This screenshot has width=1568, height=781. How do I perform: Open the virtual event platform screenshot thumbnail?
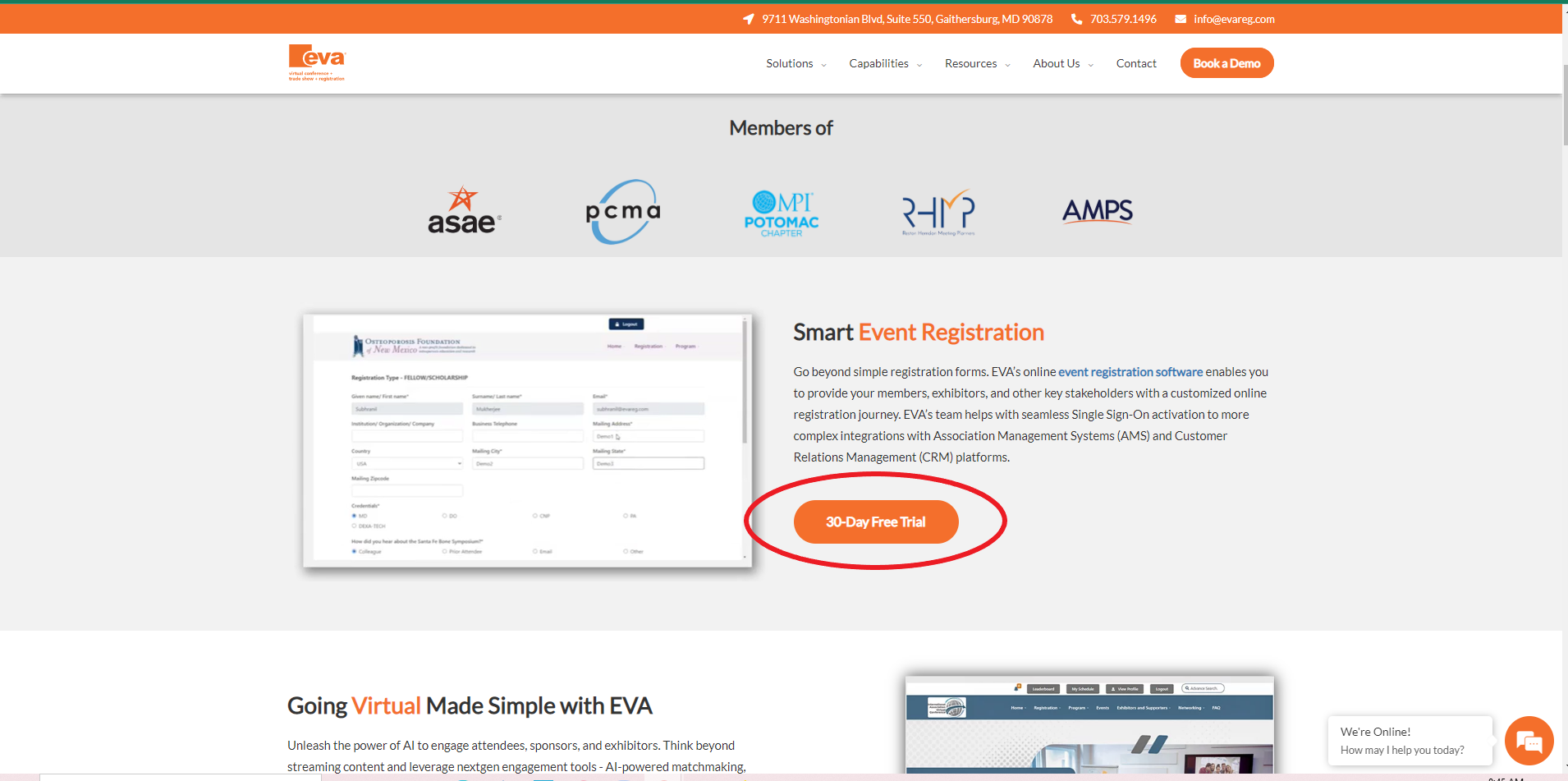click(1089, 724)
